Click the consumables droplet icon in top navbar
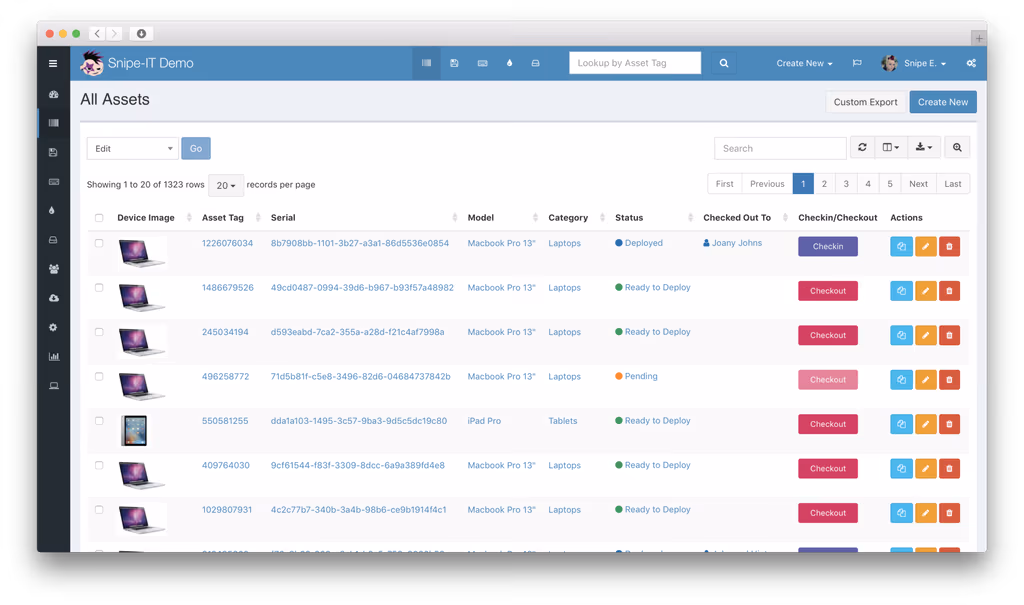 [x=509, y=63]
